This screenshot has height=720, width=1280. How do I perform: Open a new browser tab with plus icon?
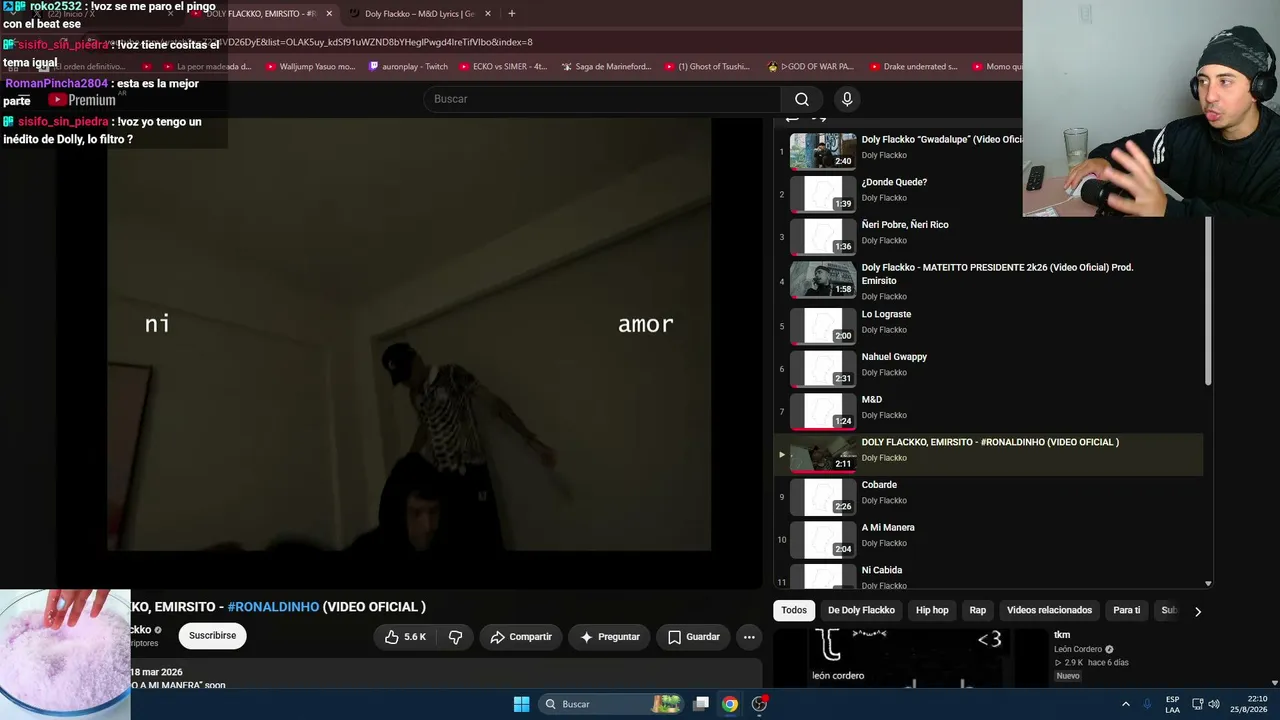click(x=511, y=14)
